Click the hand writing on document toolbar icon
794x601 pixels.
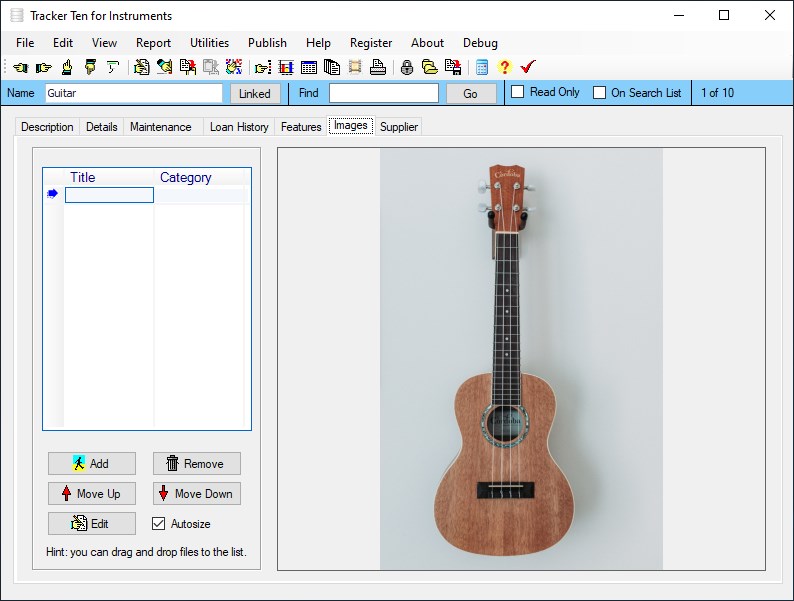click(142, 67)
